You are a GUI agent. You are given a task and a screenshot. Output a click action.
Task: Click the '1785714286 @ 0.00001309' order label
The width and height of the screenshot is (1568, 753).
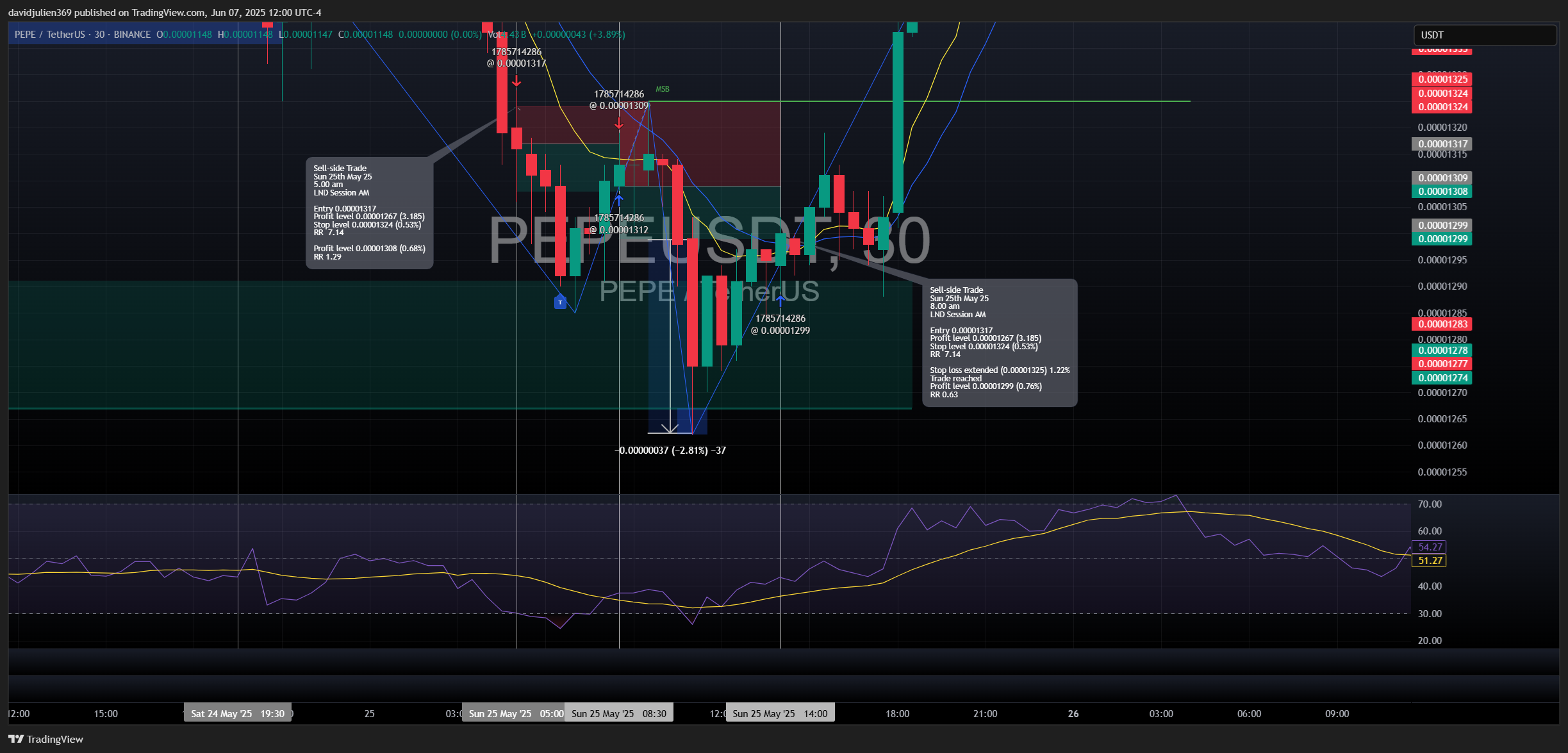(x=619, y=100)
